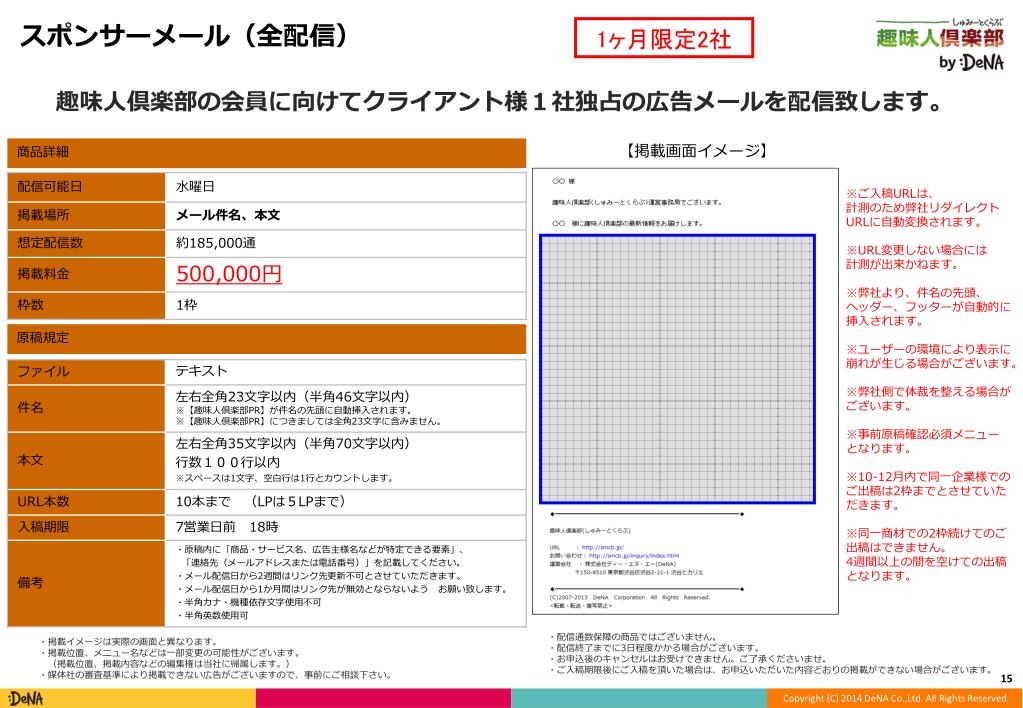Click the 半角カナ・機種依存文字使用不可 note
Viewport: 1023px width, 708px height.
(249, 602)
